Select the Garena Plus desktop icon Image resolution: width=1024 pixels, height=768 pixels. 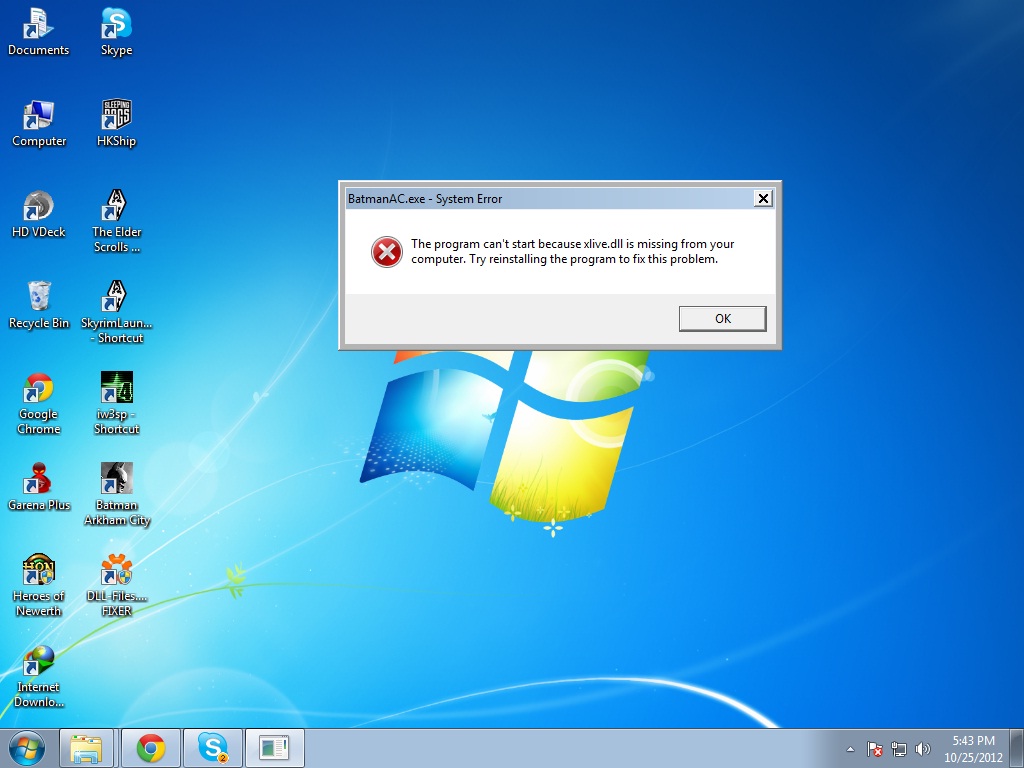tap(39, 480)
